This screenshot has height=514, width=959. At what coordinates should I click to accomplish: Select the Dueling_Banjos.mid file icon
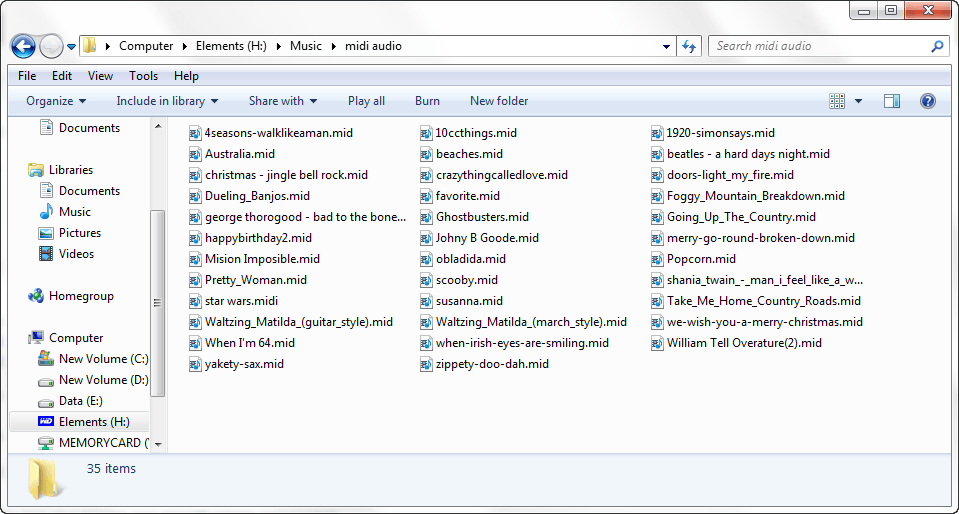pos(195,196)
